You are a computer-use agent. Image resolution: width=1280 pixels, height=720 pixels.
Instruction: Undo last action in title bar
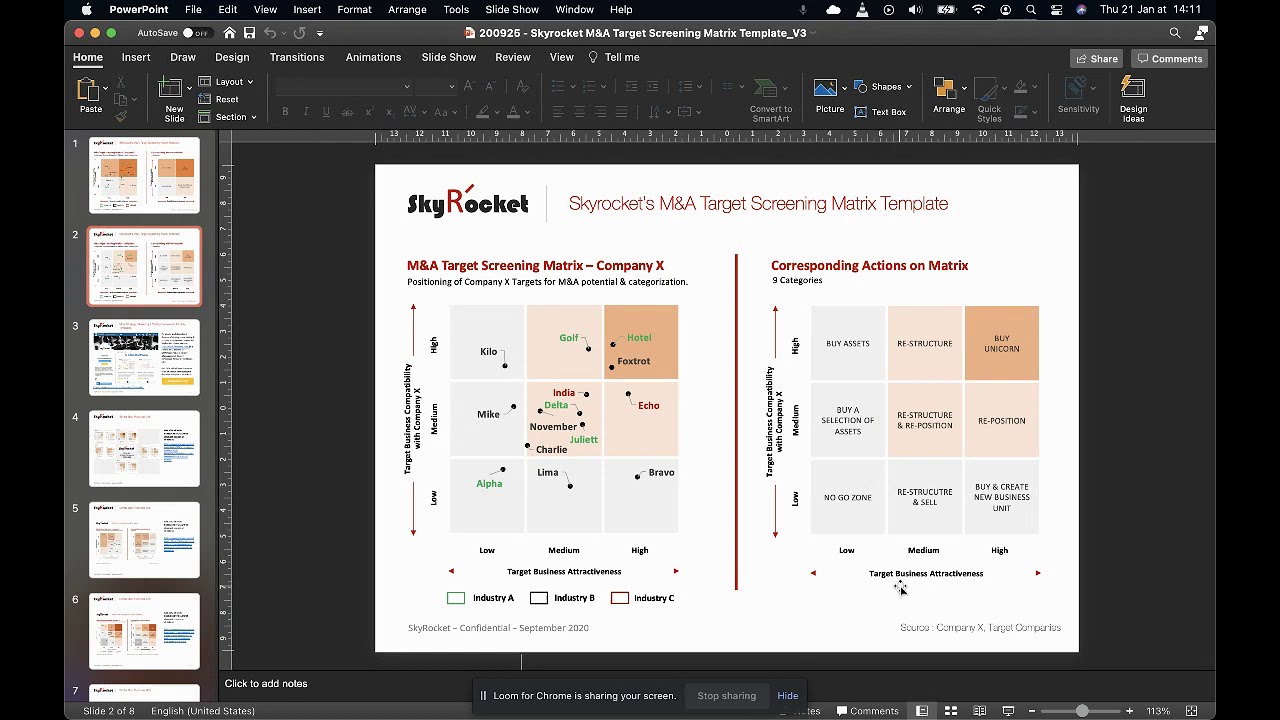click(270, 33)
